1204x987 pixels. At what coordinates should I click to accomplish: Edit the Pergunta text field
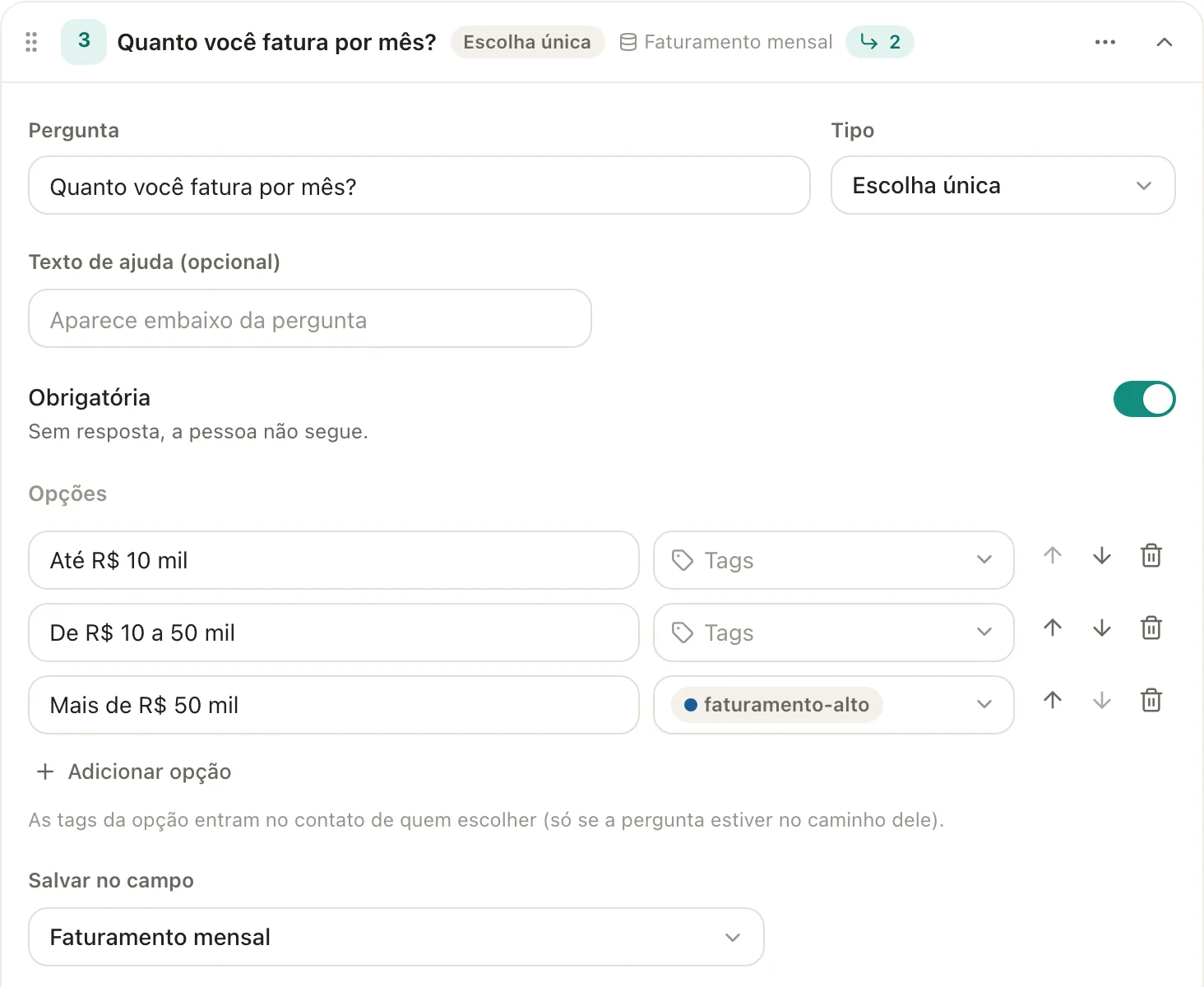[x=419, y=185]
